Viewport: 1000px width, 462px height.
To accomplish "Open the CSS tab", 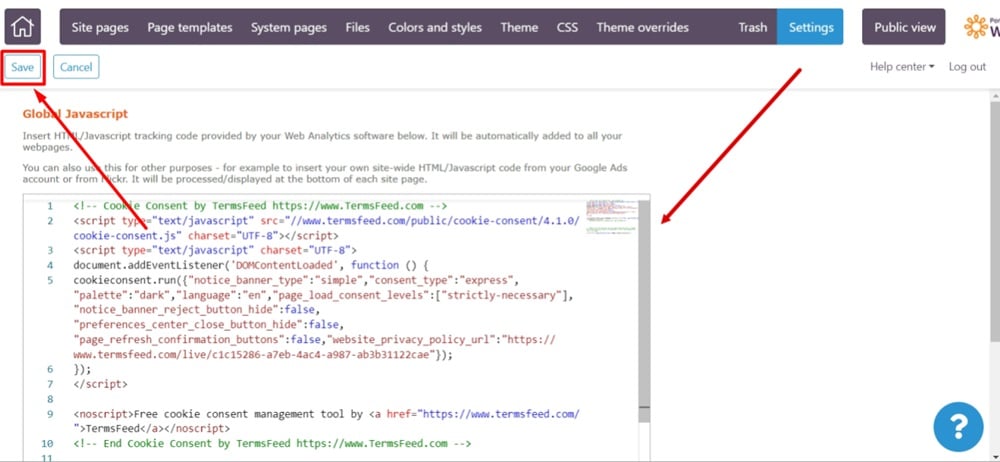I will (x=567, y=27).
